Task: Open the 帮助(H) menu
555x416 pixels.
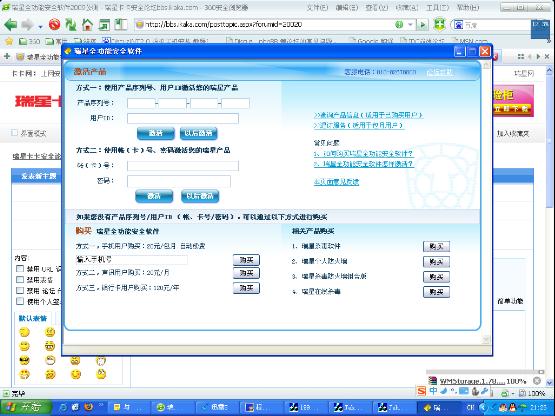Action: point(468,7)
